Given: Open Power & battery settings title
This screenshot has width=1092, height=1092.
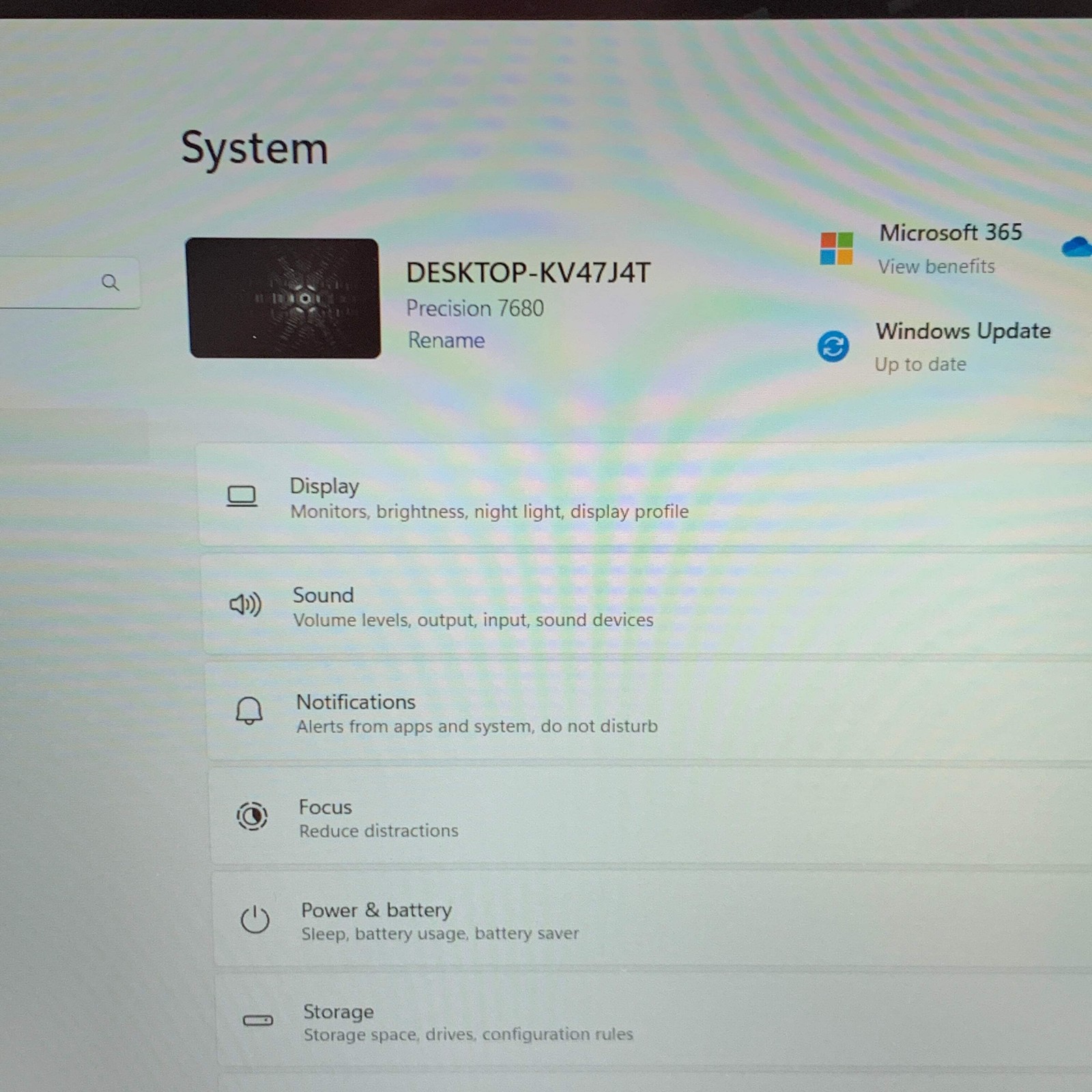Looking at the screenshot, I should [377, 910].
